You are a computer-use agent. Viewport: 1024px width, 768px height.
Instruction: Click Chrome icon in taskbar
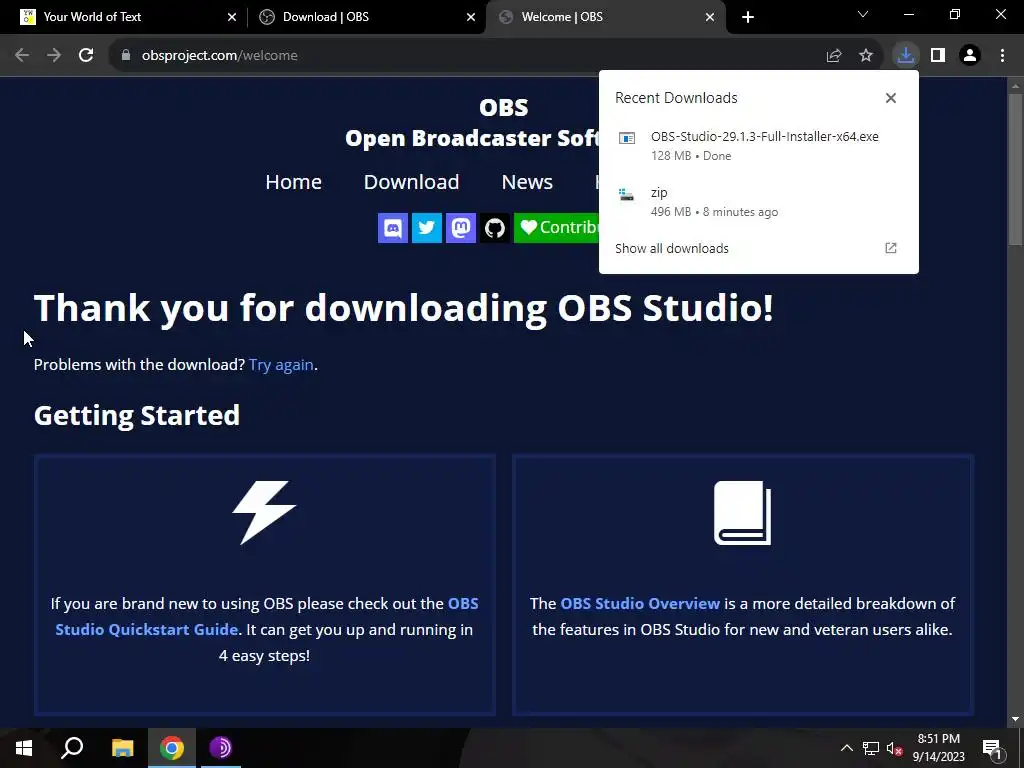pos(171,748)
